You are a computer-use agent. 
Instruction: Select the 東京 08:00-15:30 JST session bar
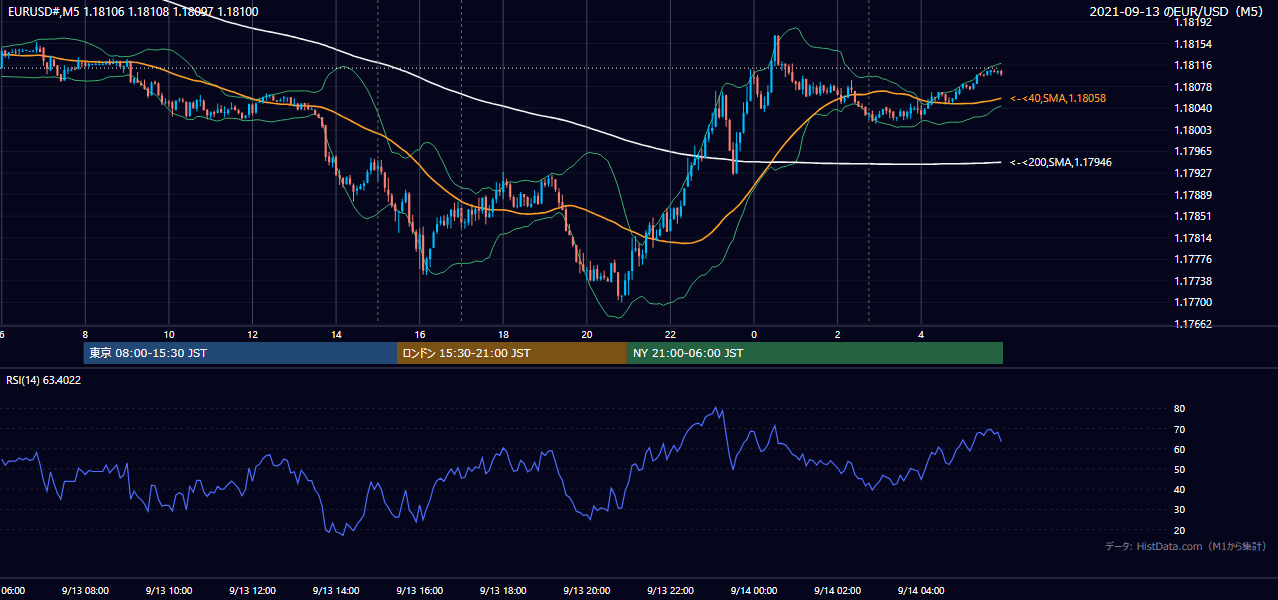240,353
